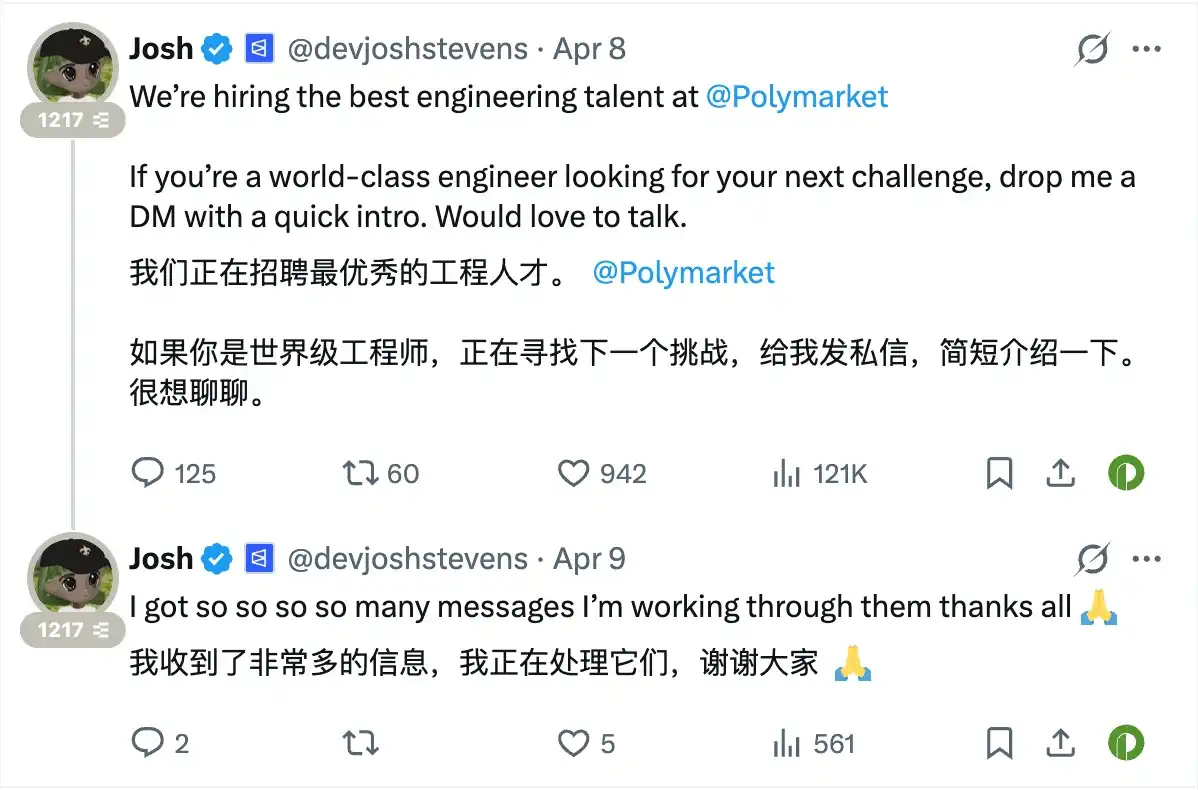The height and width of the screenshot is (790, 1198).
Task: Open more options menu on first tweet
Action: point(1146,48)
